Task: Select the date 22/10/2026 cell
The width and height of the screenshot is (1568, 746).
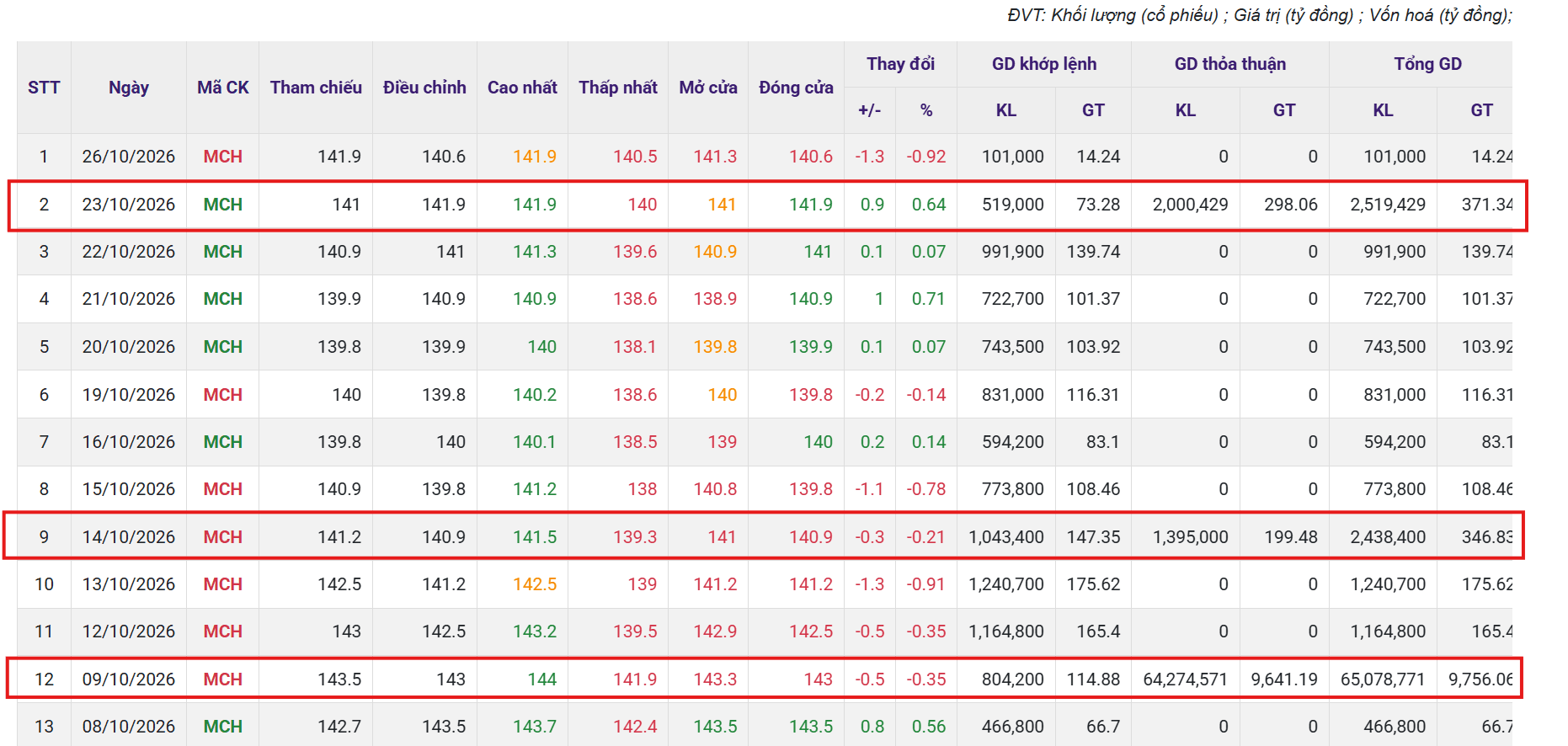Action: (x=129, y=252)
